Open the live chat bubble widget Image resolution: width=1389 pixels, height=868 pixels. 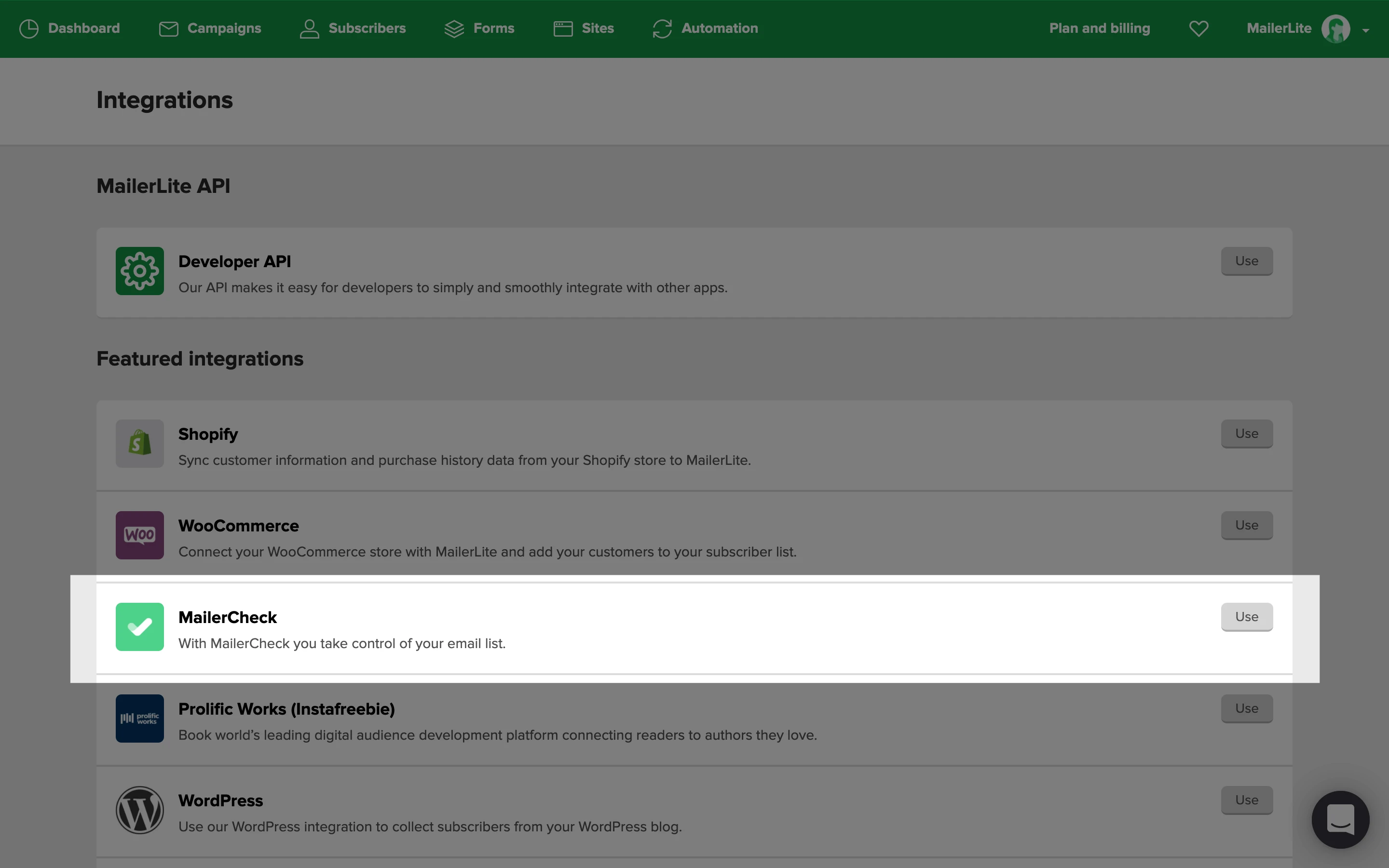pyautogui.click(x=1340, y=819)
